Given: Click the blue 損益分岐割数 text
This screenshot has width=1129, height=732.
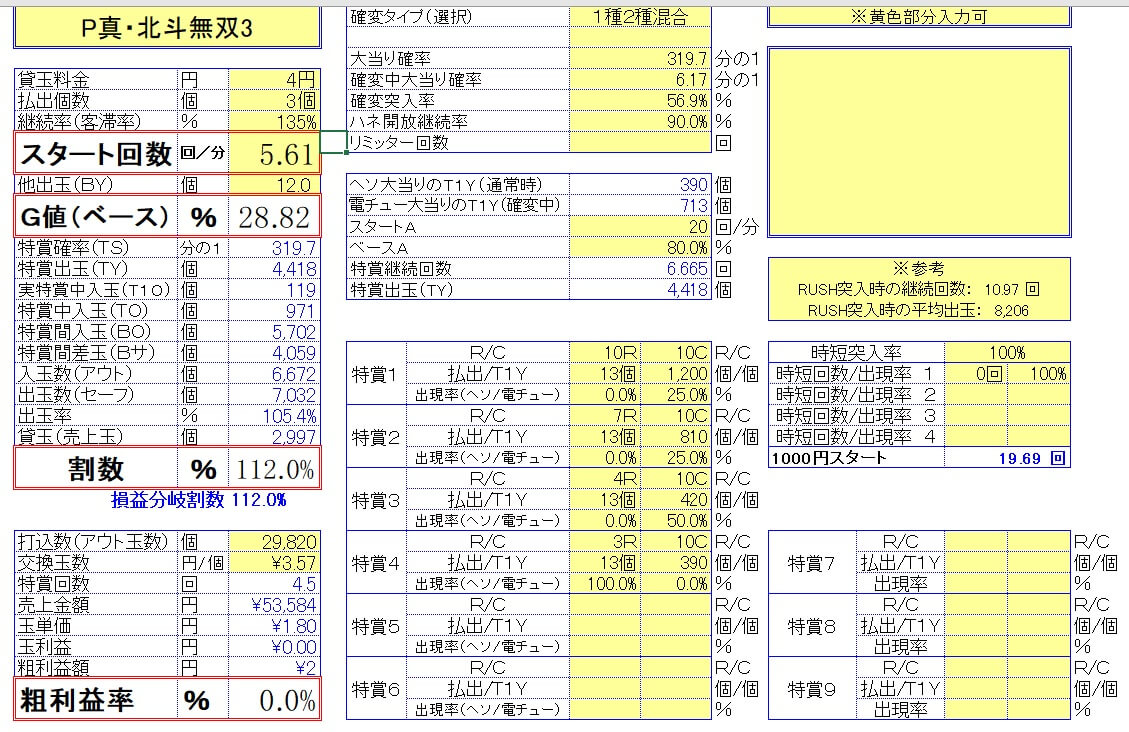Looking at the screenshot, I should click(199, 500).
